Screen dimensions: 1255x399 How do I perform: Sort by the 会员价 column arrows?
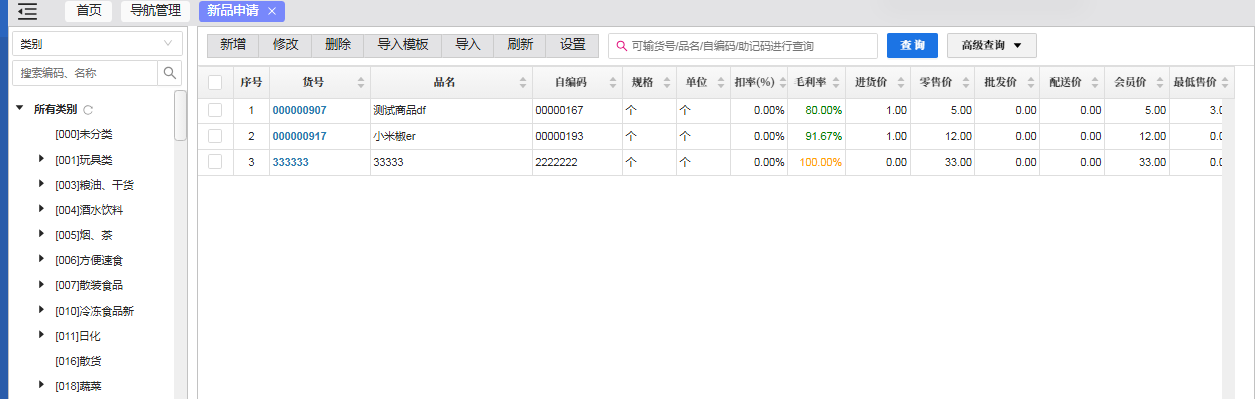pyautogui.click(x=1160, y=83)
